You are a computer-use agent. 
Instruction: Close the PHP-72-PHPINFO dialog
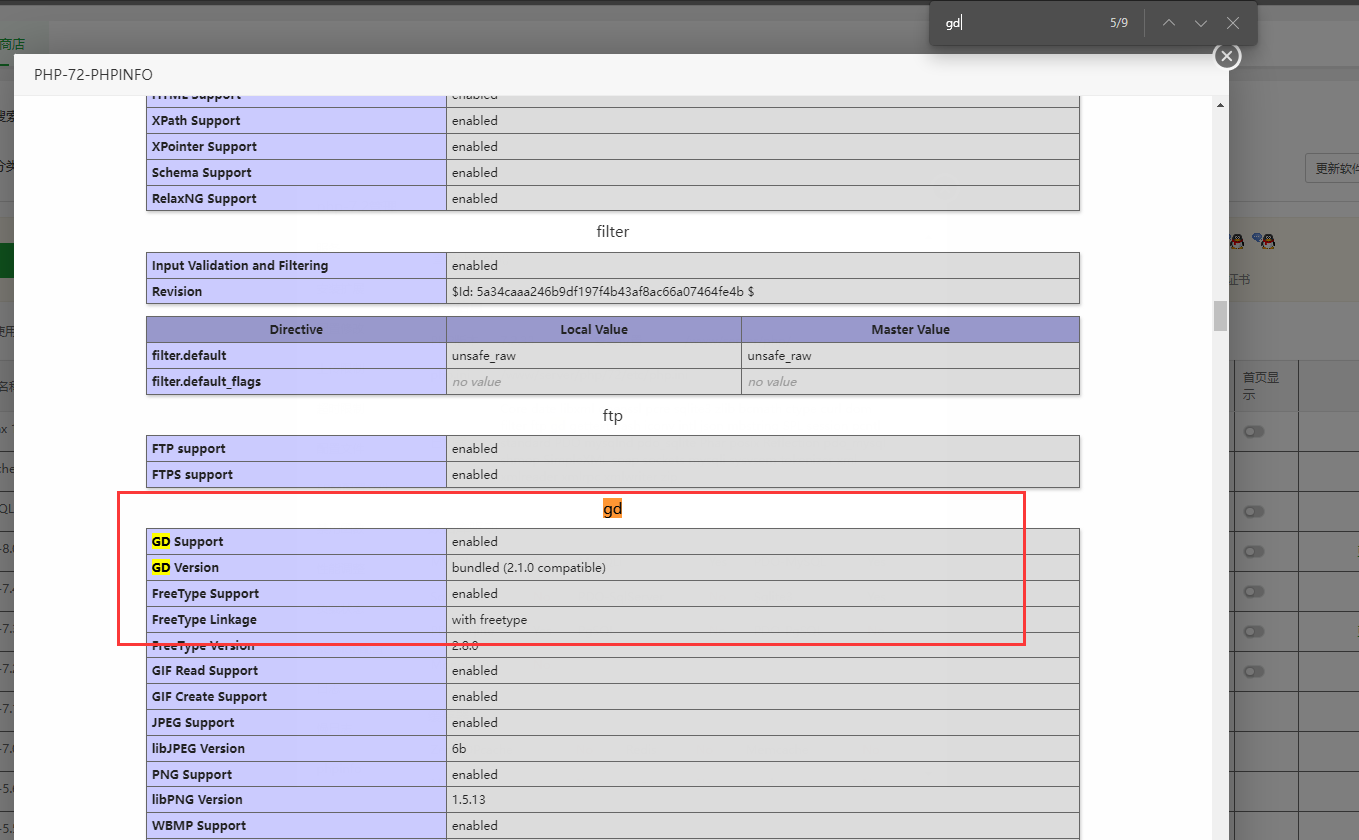(1227, 56)
